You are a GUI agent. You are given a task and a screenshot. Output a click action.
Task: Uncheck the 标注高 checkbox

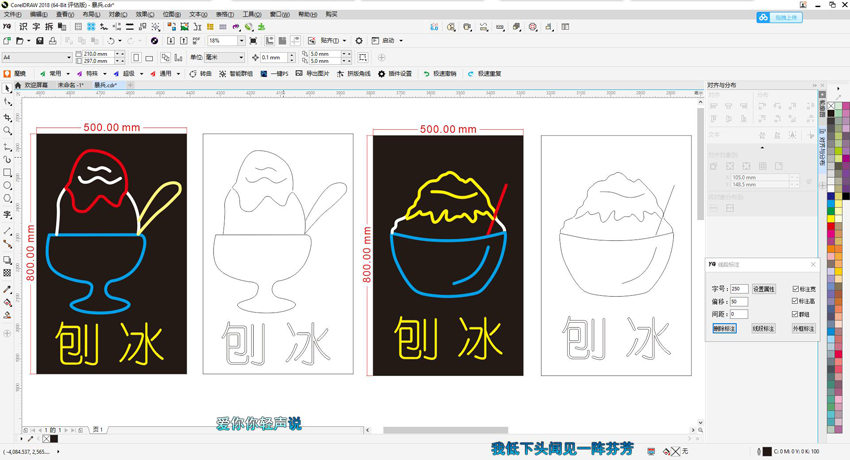pyautogui.click(x=795, y=301)
